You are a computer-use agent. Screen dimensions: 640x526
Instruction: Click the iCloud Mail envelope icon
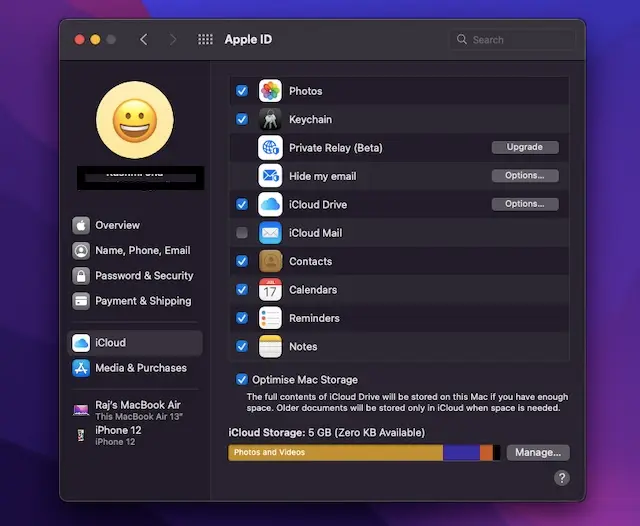coord(270,233)
